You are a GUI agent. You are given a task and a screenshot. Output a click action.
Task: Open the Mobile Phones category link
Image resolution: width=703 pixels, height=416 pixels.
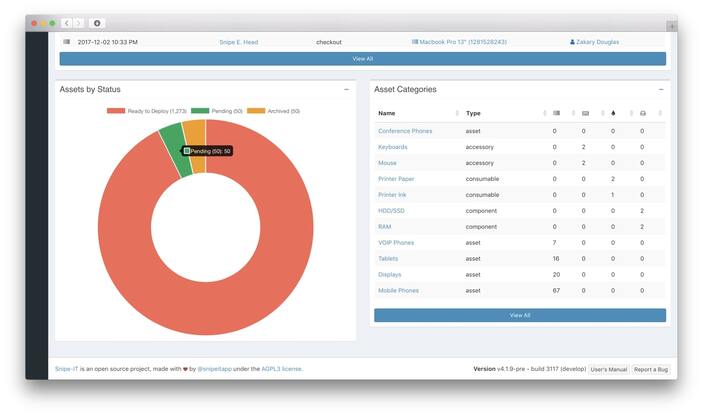pyautogui.click(x=398, y=290)
